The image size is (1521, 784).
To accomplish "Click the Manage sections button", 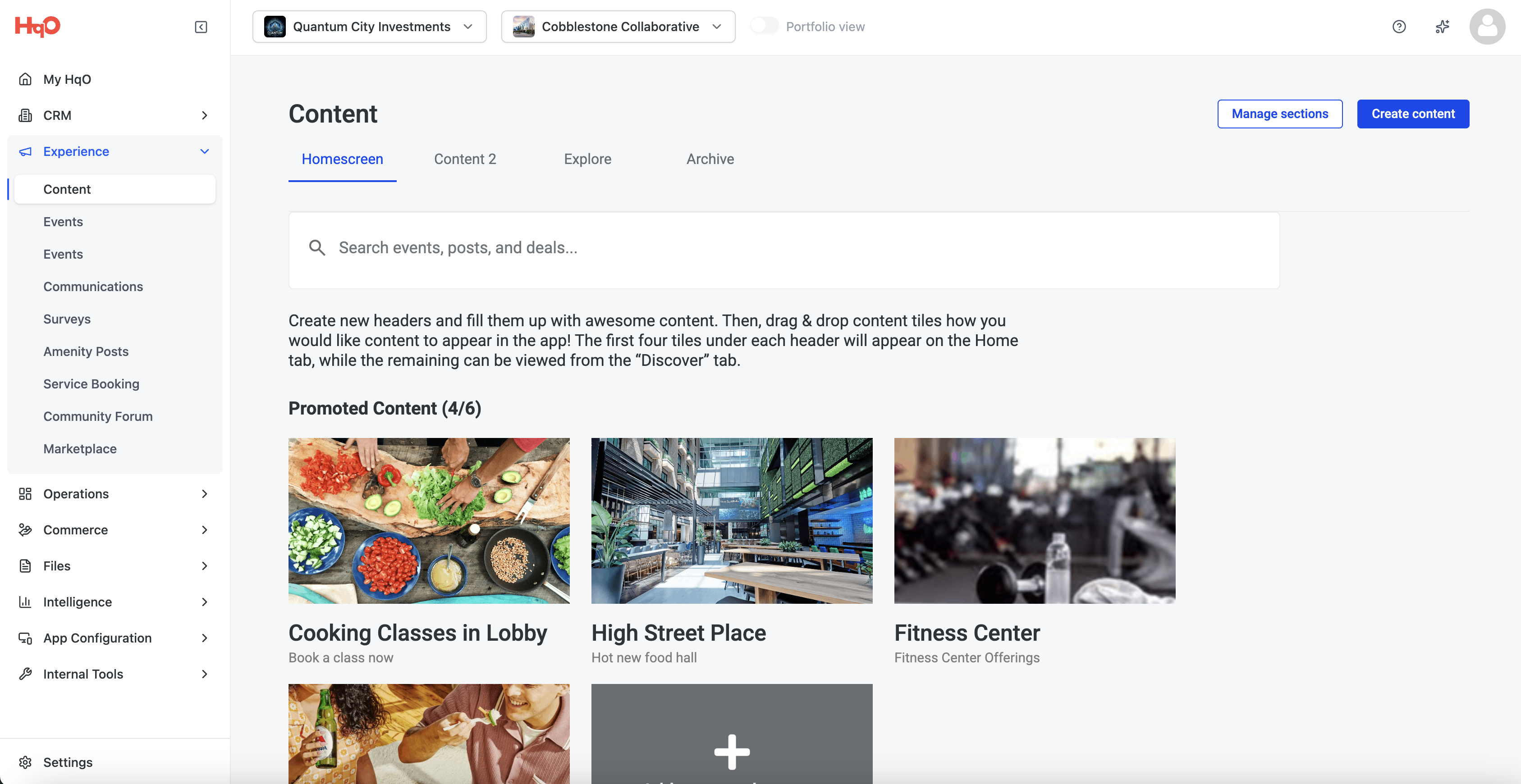I will click(x=1279, y=114).
